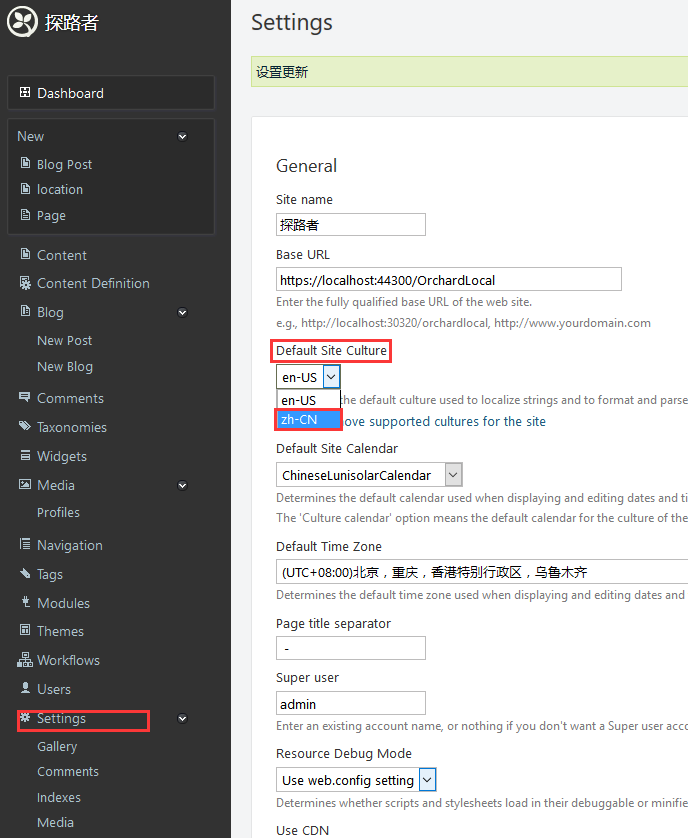Click the Super user input field
Image resolution: width=688 pixels, height=838 pixels.
[351, 703]
